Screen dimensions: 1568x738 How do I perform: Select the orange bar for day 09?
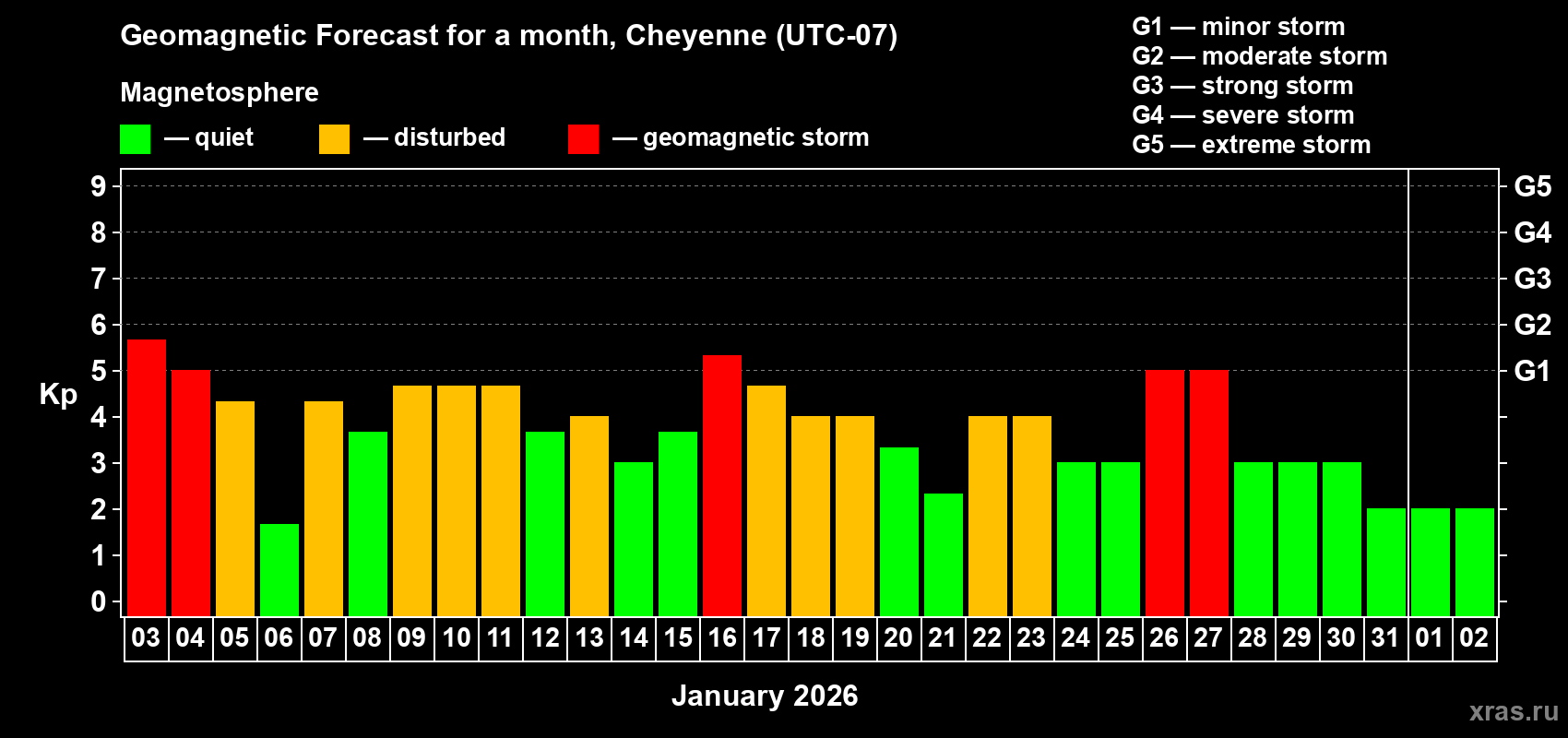point(412,501)
